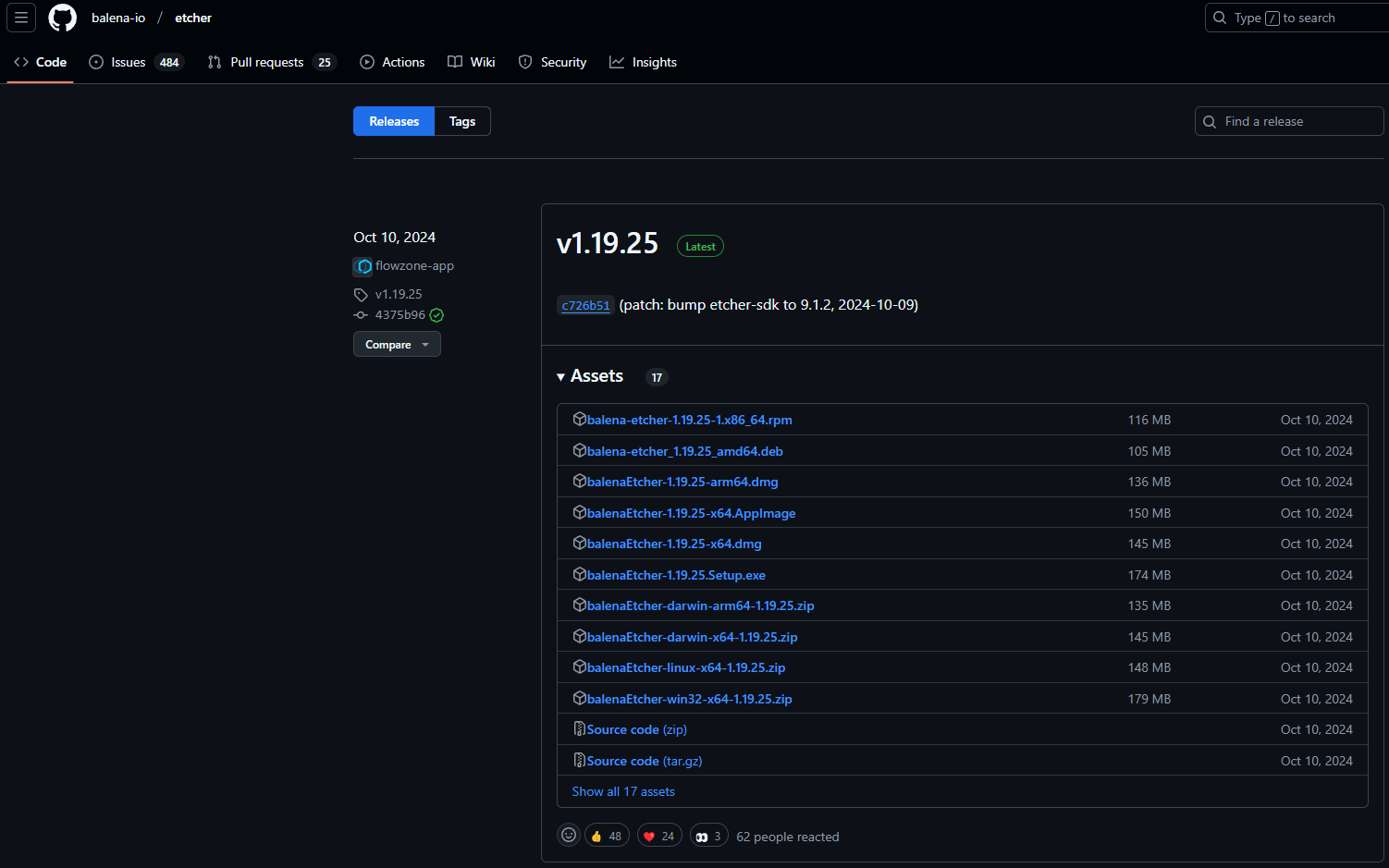Switch to the Tags view
Viewport: 1389px width, 868px height.
(x=462, y=121)
